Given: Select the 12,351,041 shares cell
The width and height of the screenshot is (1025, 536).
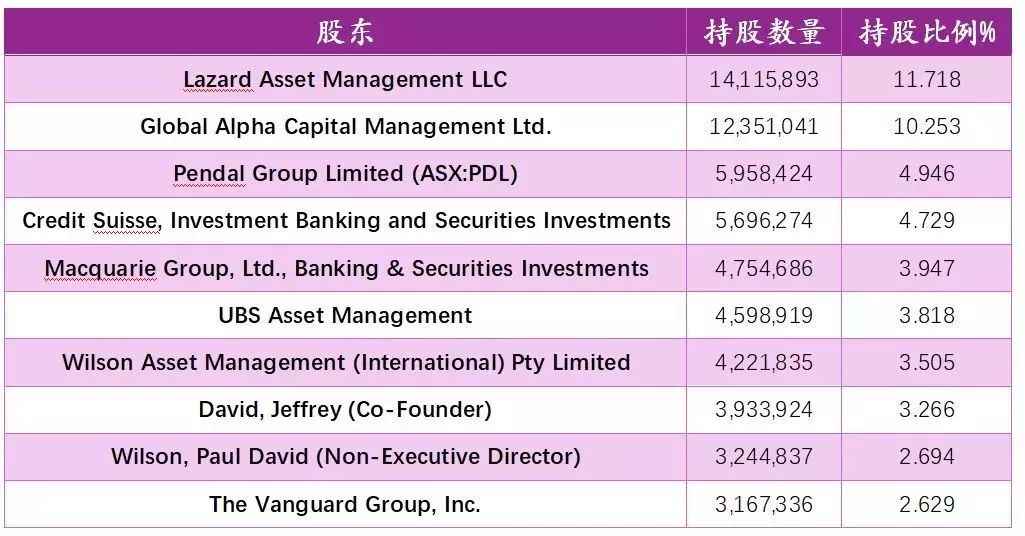Looking at the screenshot, I should tap(764, 127).
